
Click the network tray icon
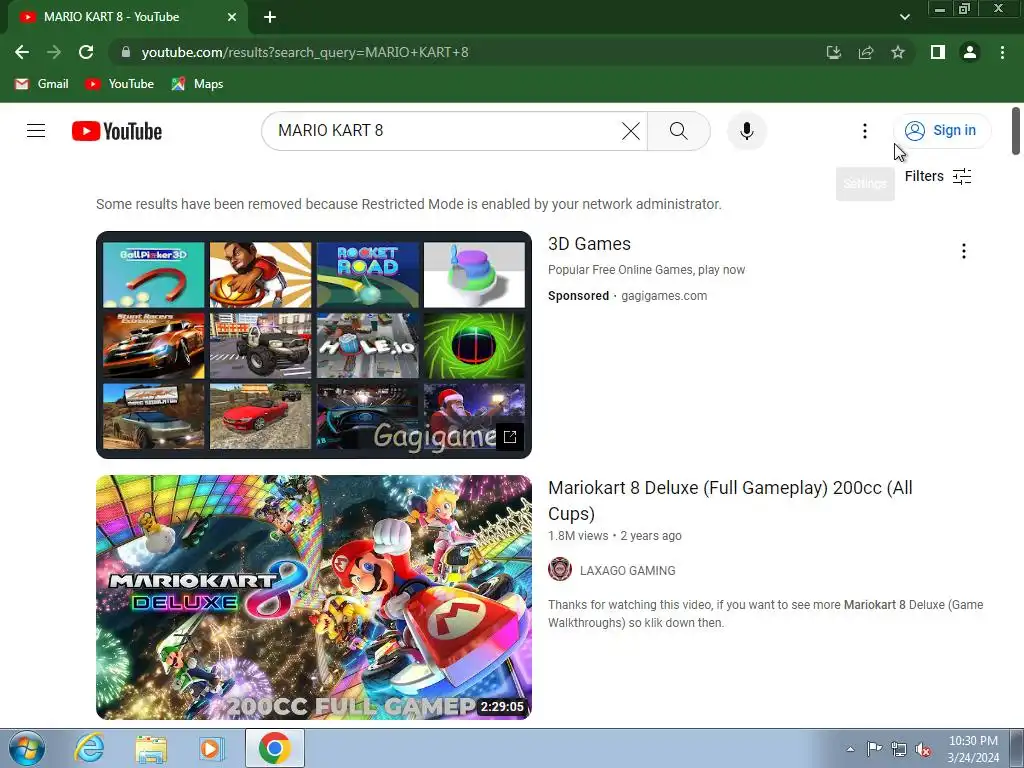point(899,749)
